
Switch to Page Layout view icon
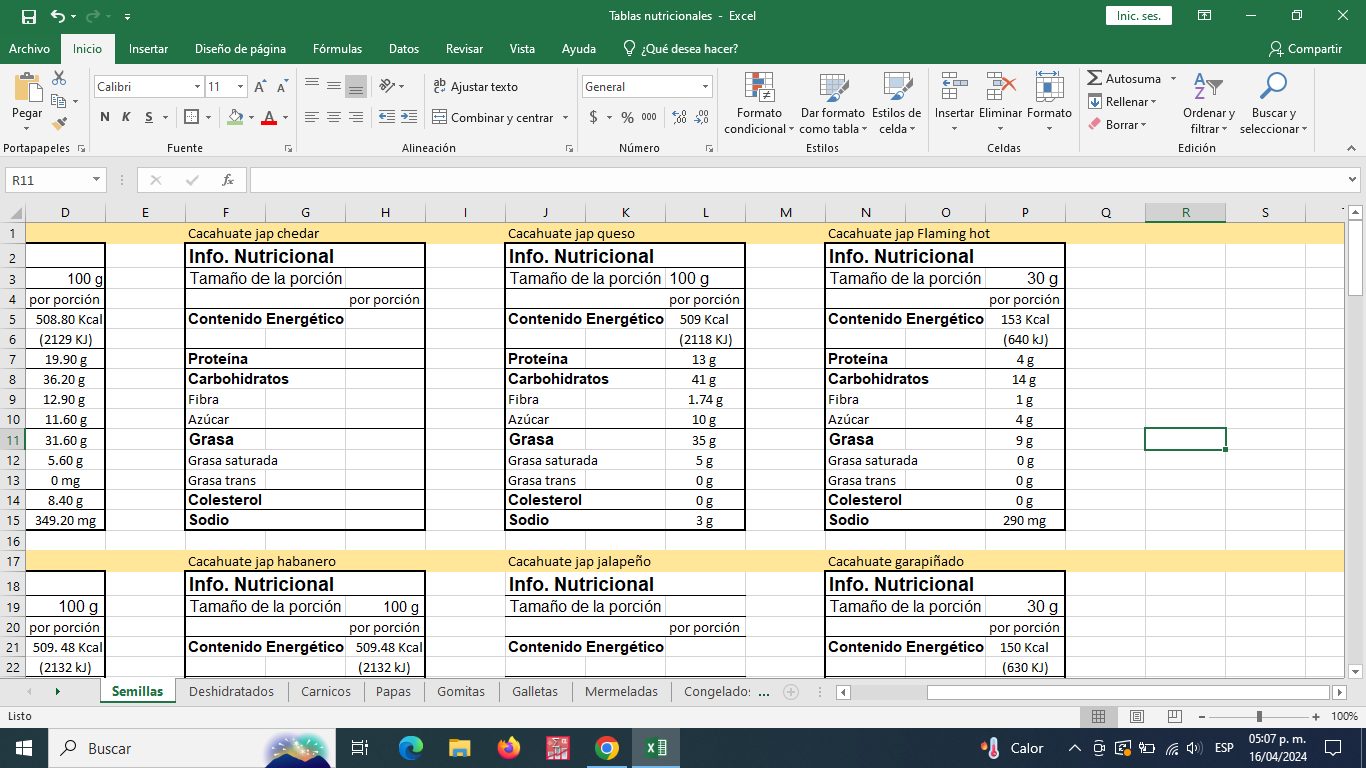1136,716
